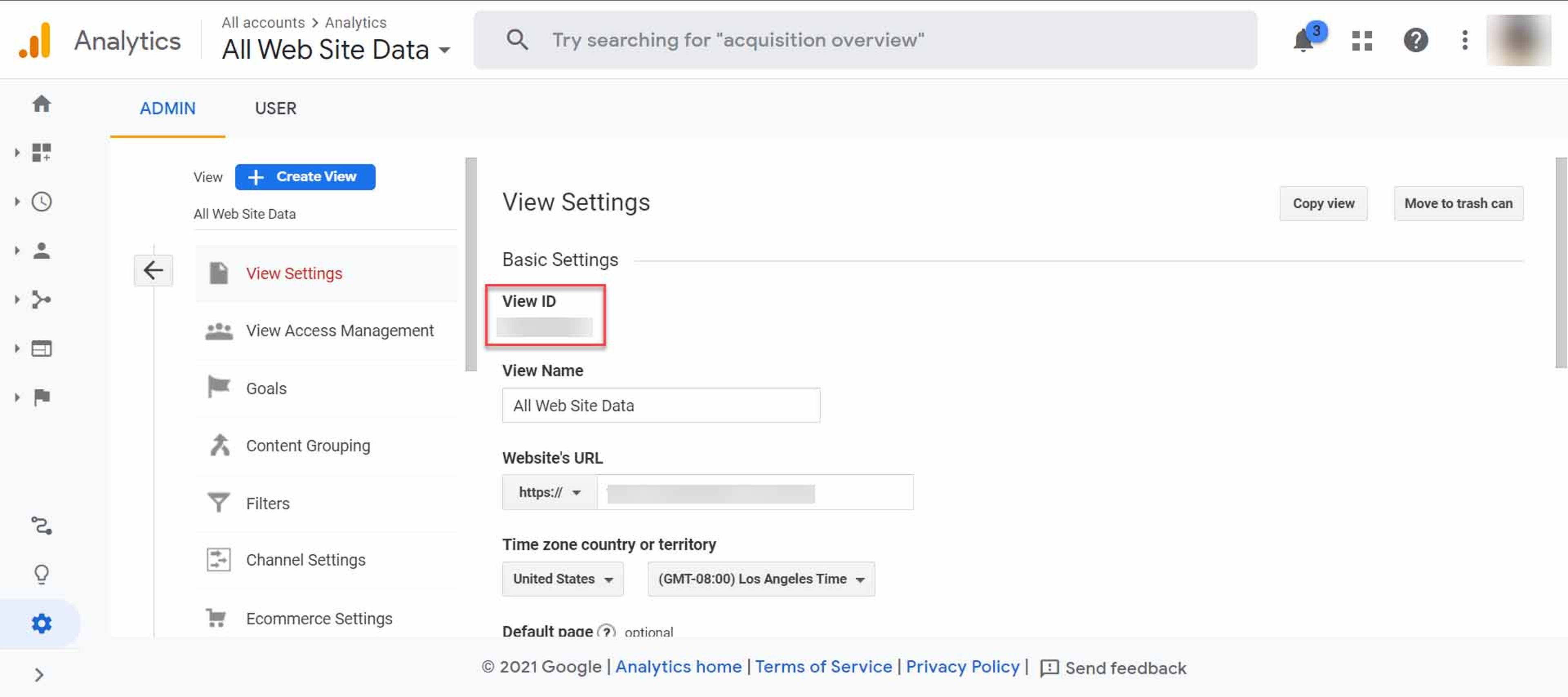1568x697 pixels.
Task: Click the View Settings document icon
Action: 218,273
